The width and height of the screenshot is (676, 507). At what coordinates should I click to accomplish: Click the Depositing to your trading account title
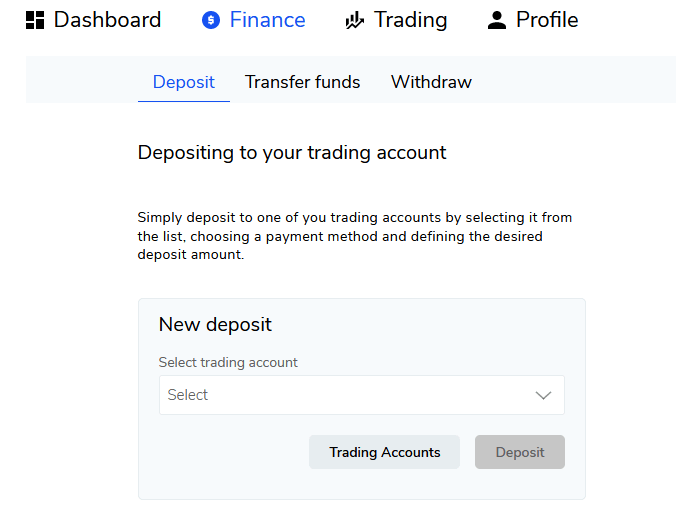coord(292,153)
